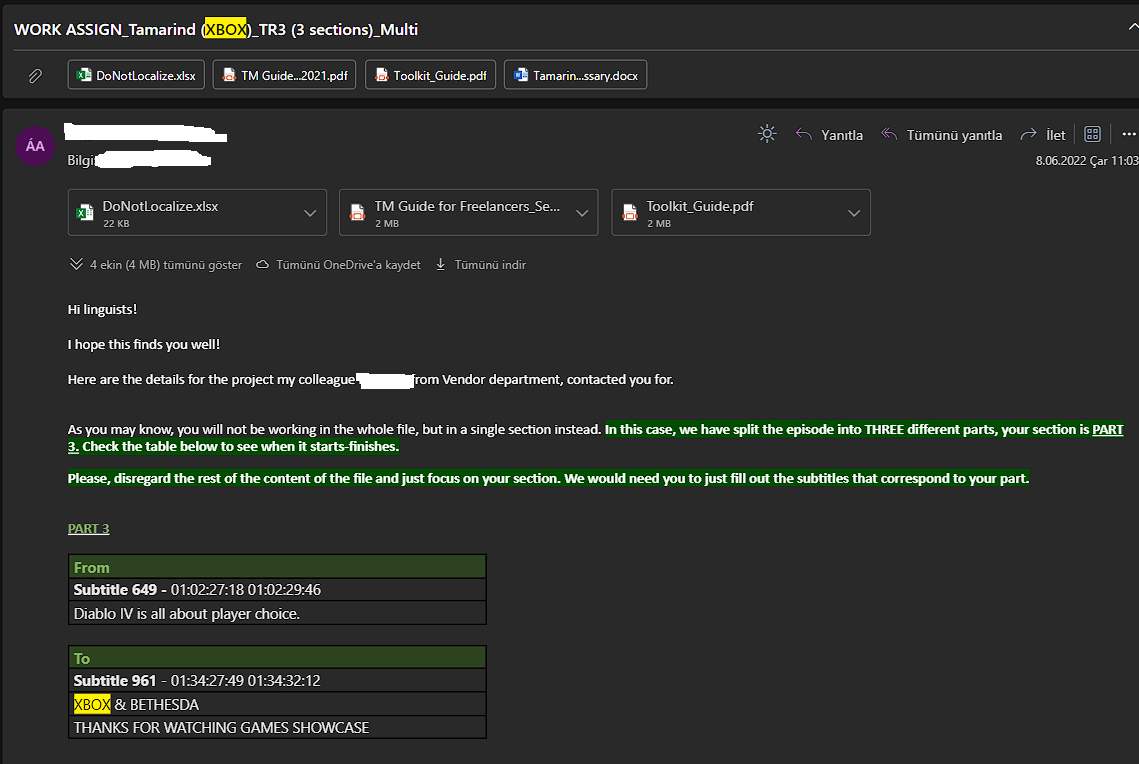Viewport: 1139px width, 764px height.
Task: Click the Toolkit_Guide.pdf chip in header
Action: point(430,75)
